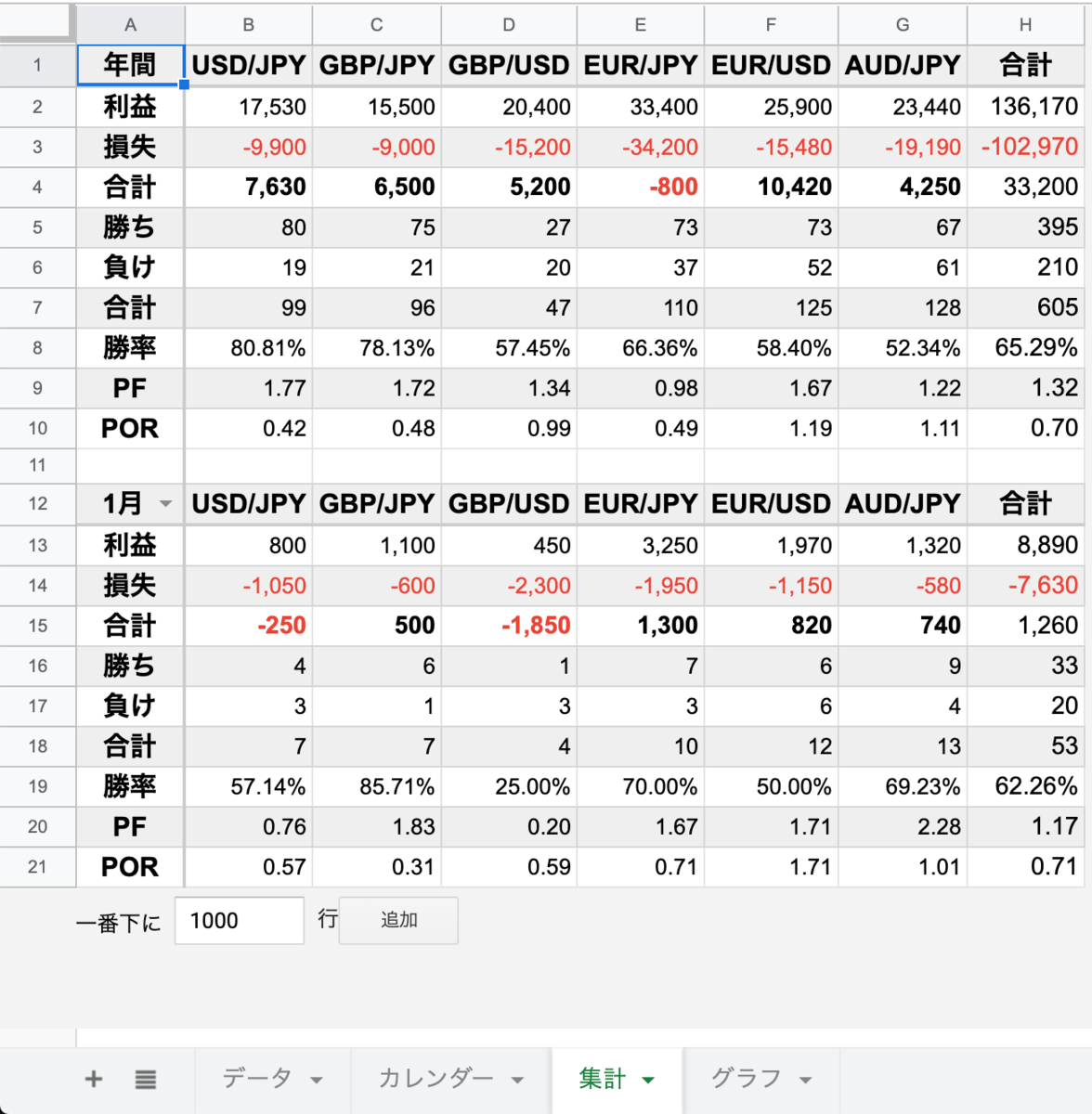The image size is (1092, 1114).
Task: Open the カレンダー tab dropdown arrow
Action: point(517,1081)
